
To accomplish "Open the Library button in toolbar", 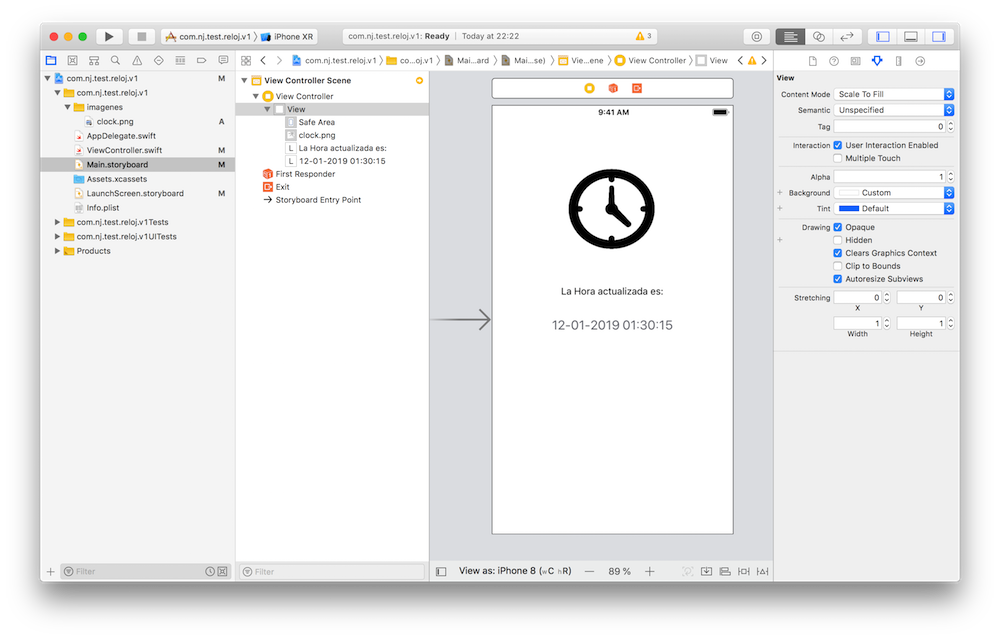I will pos(756,36).
